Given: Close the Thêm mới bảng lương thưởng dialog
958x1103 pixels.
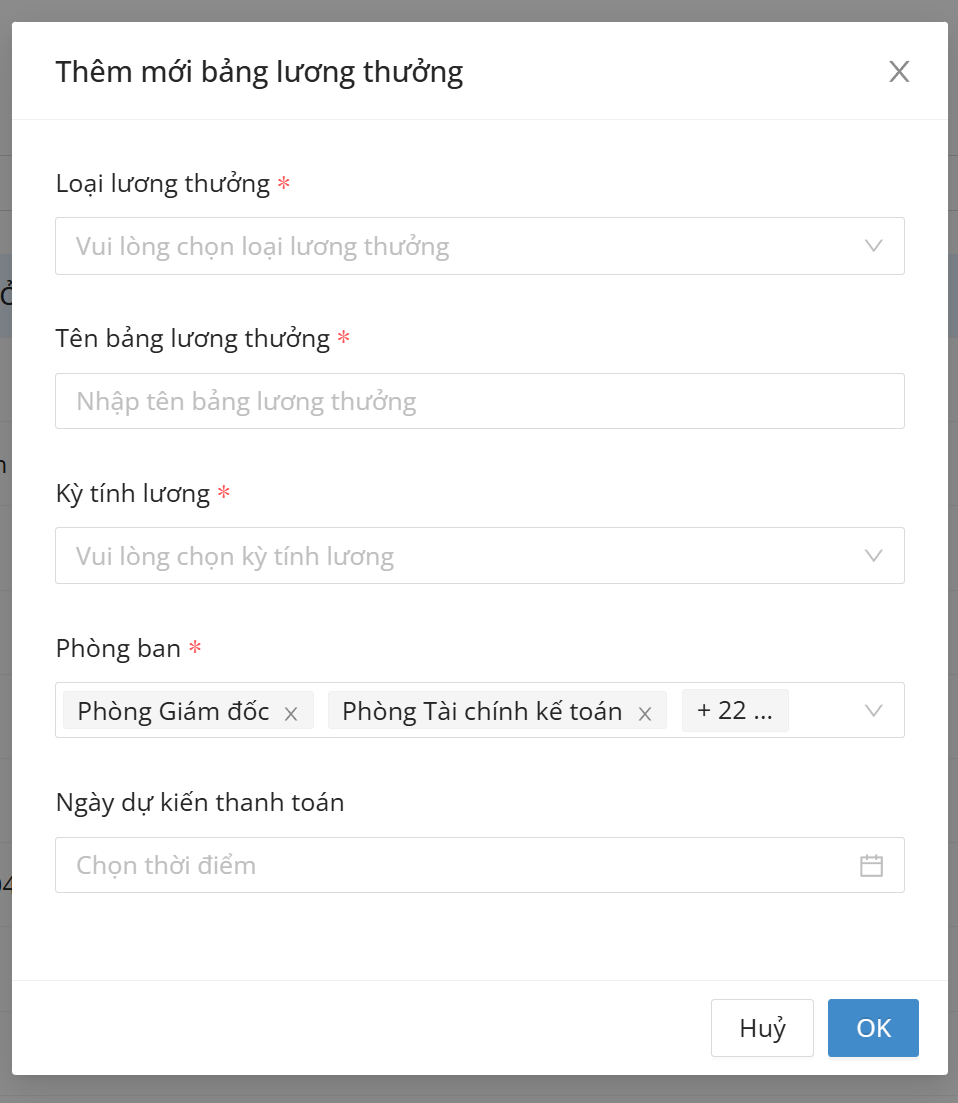Looking at the screenshot, I should pos(899,72).
